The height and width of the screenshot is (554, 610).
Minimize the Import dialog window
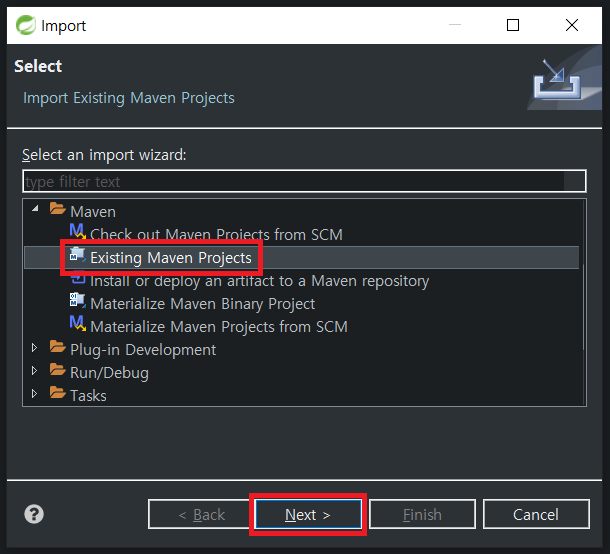455,25
